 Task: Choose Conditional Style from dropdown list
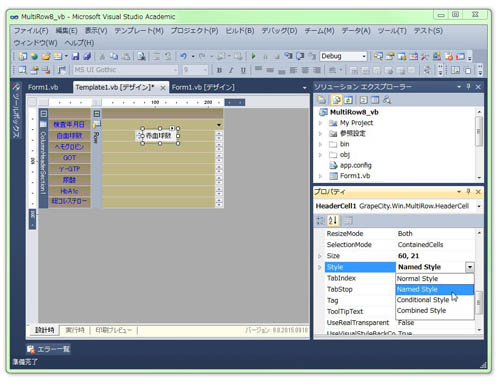point(435,300)
